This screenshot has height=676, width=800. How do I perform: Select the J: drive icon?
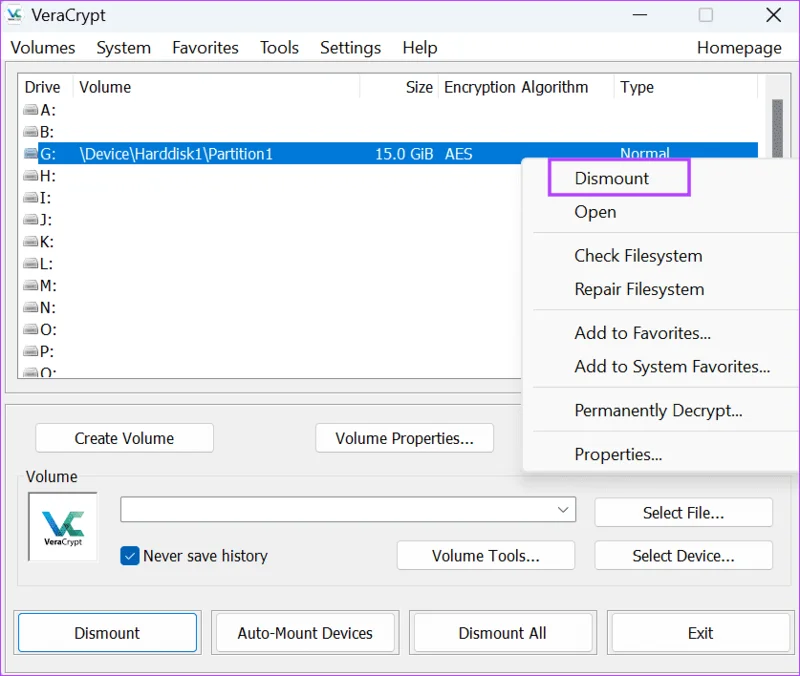(x=31, y=220)
